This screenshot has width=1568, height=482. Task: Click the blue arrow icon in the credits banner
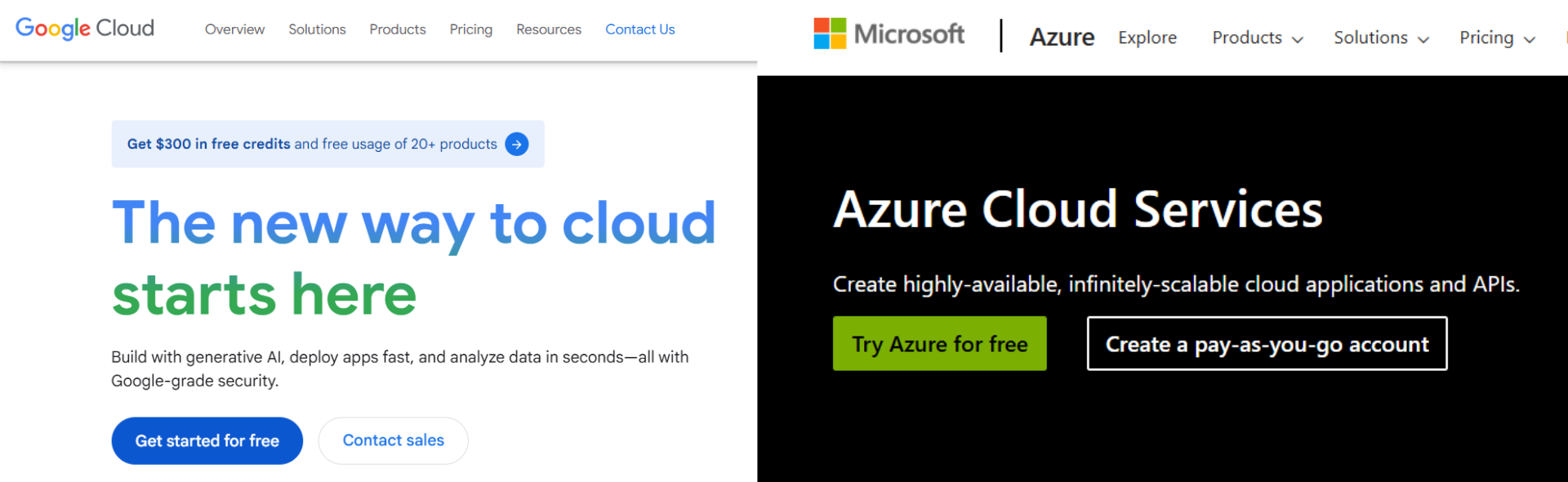coord(517,144)
